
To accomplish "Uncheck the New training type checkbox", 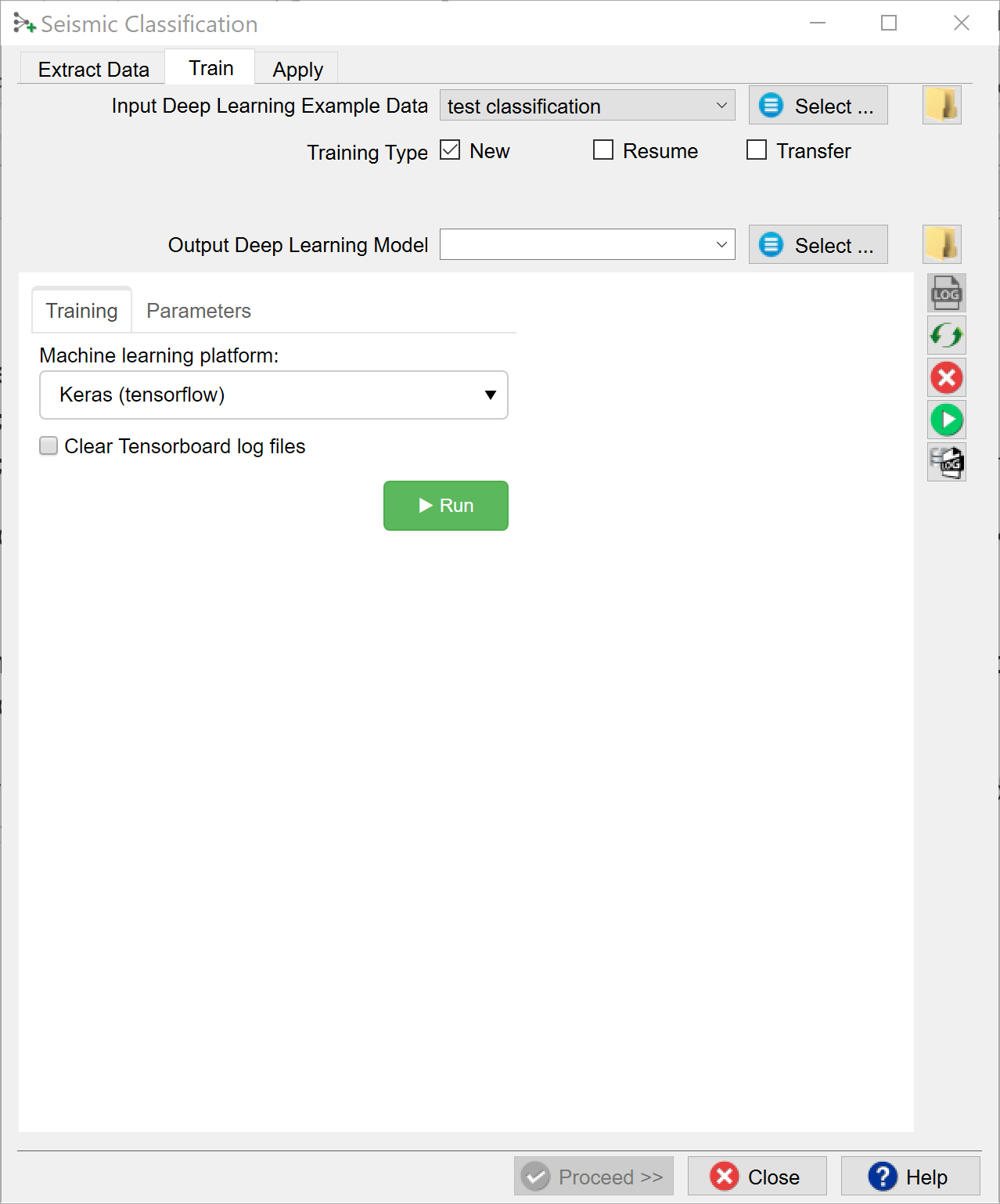I will click(450, 150).
